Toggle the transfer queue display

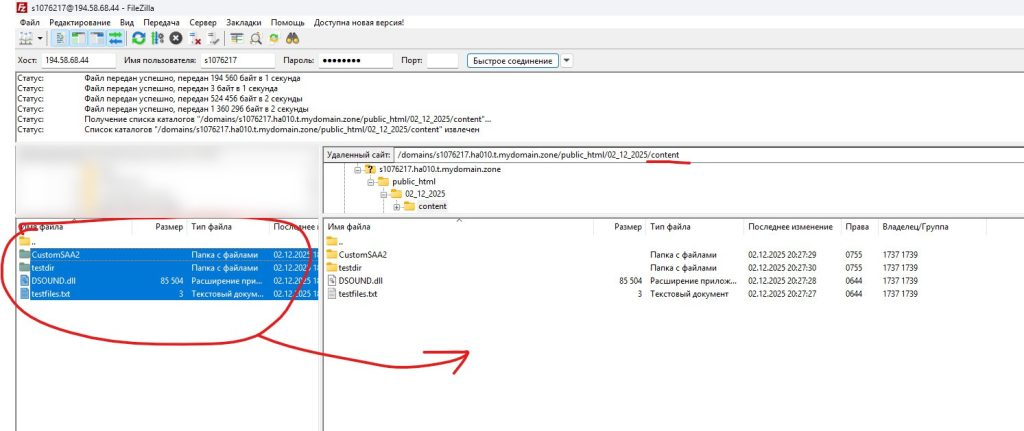pos(115,38)
